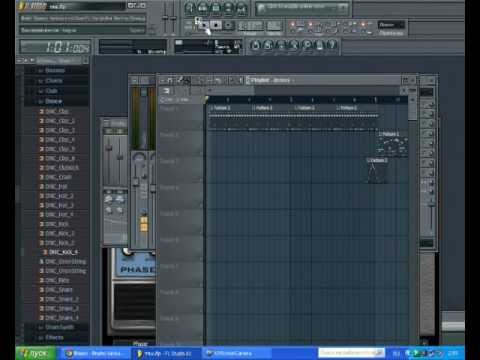Stop playback with the Stop button
This screenshot has height=360, width=480.
tap(216, 25)
